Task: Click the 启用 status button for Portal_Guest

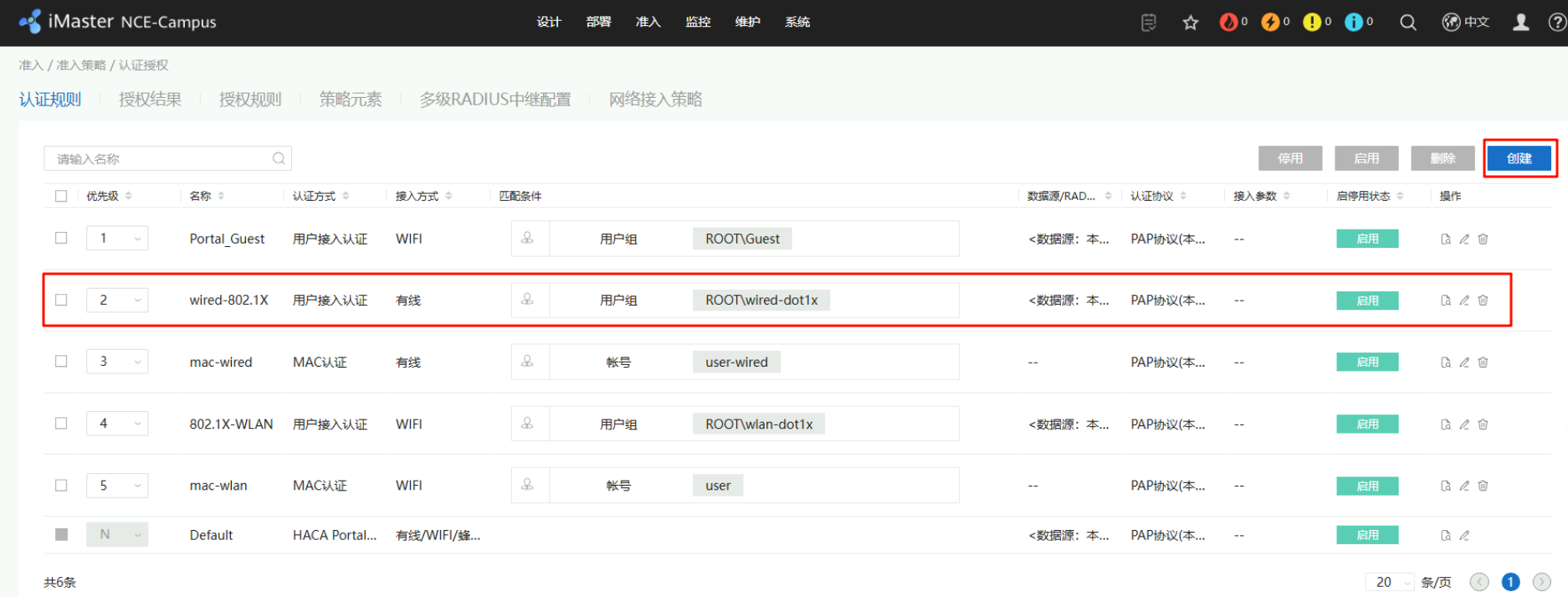Action: (x=1367, y=239)
